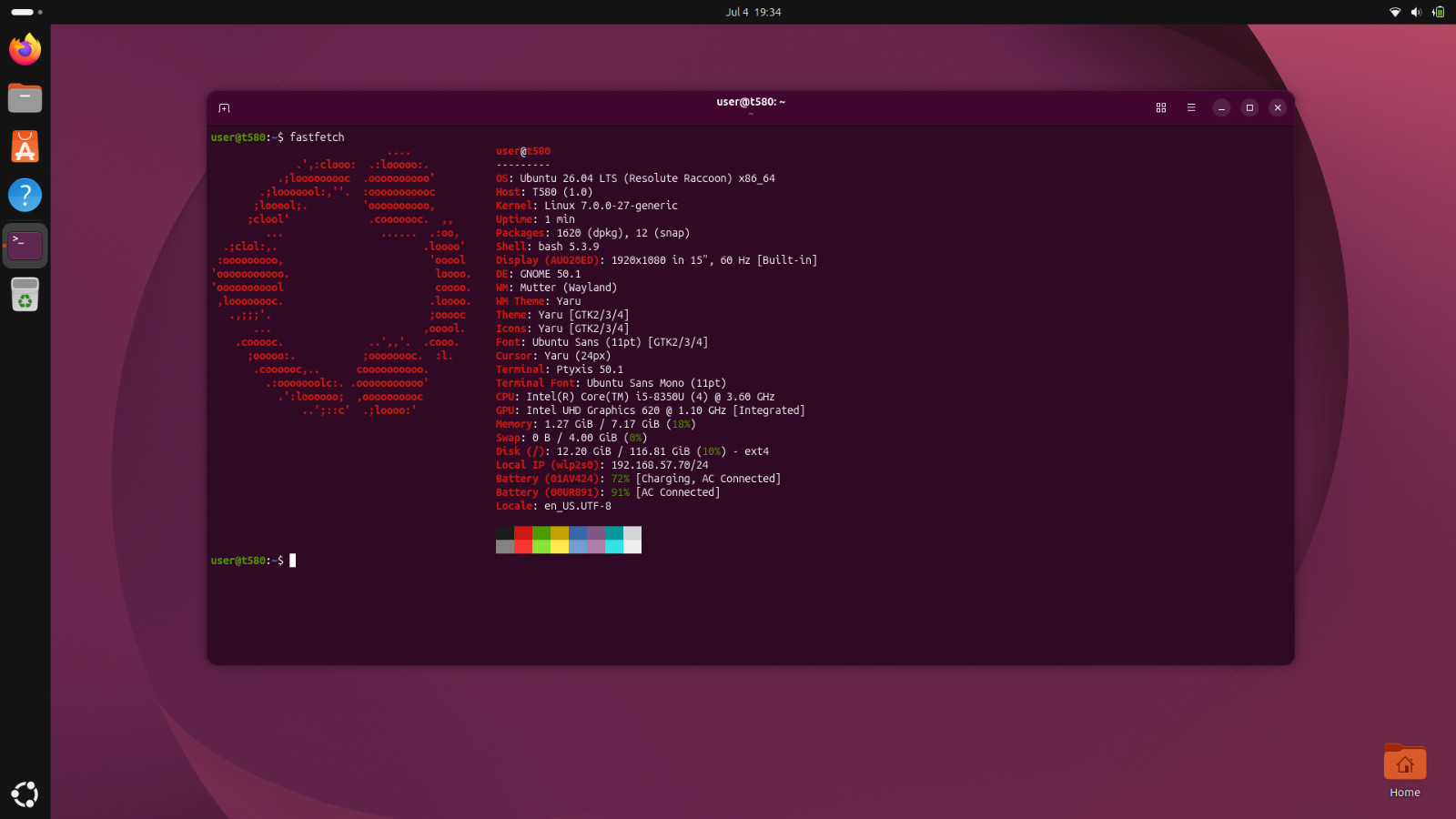
Task: Open the App Center icon
Action: point(25,147)
